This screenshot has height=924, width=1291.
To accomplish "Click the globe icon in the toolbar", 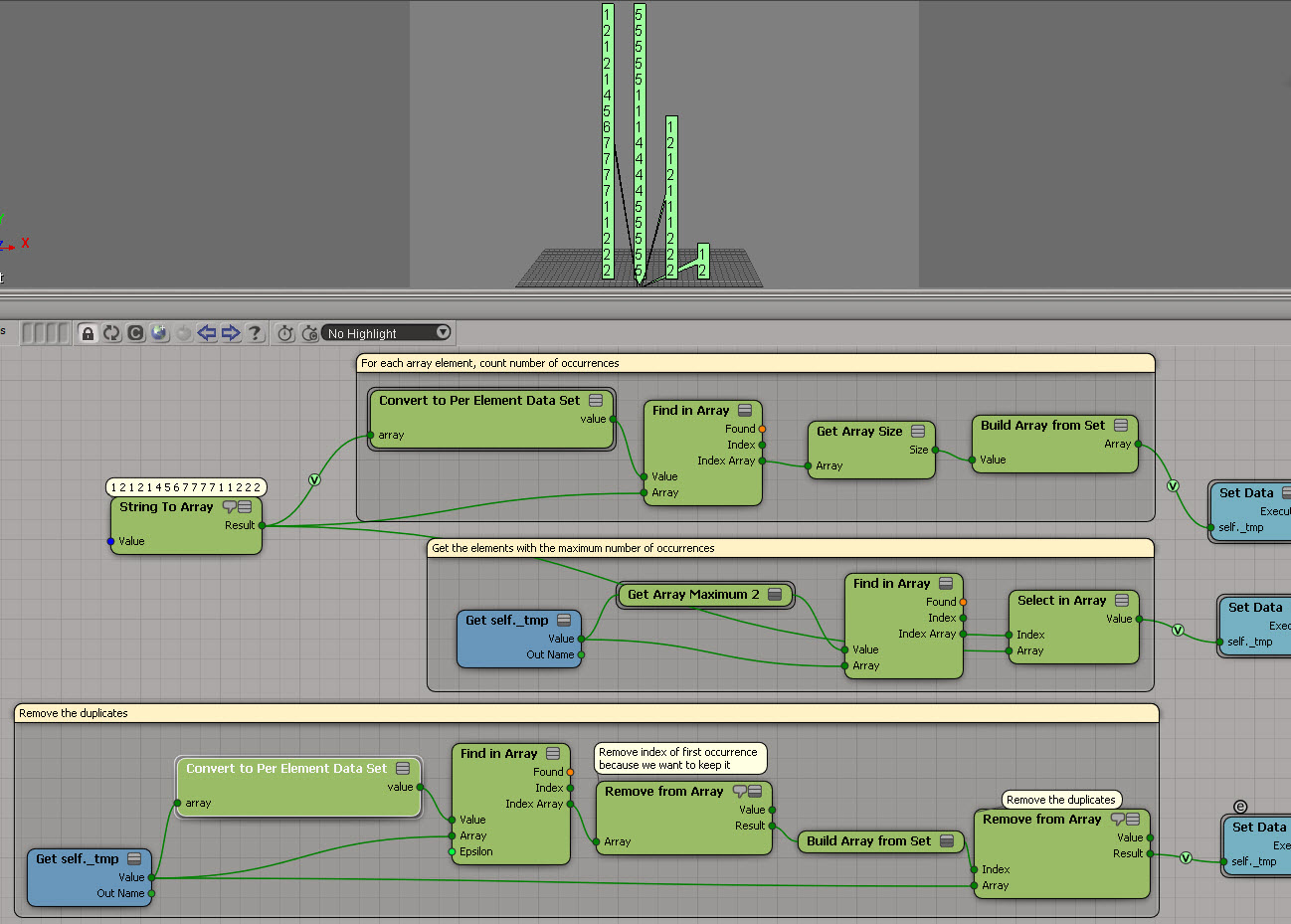I will tap(159, 333).
